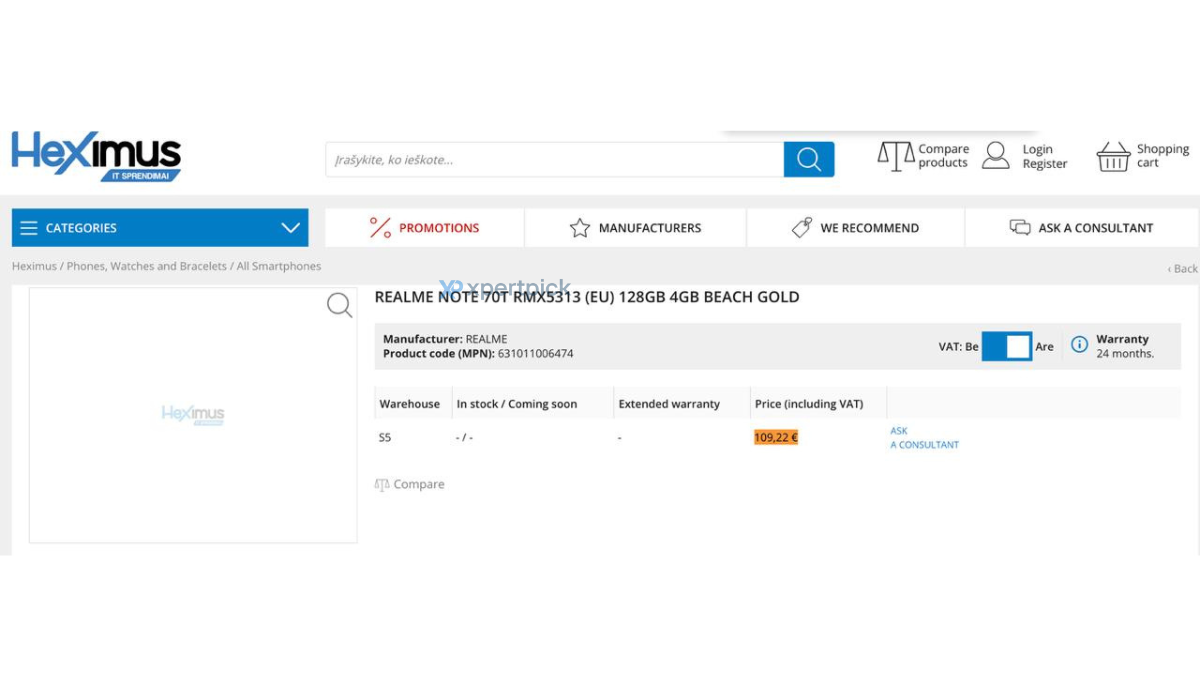Click the Extended warranty column header
Viewport: 1200px width, 680px height.
669,404
